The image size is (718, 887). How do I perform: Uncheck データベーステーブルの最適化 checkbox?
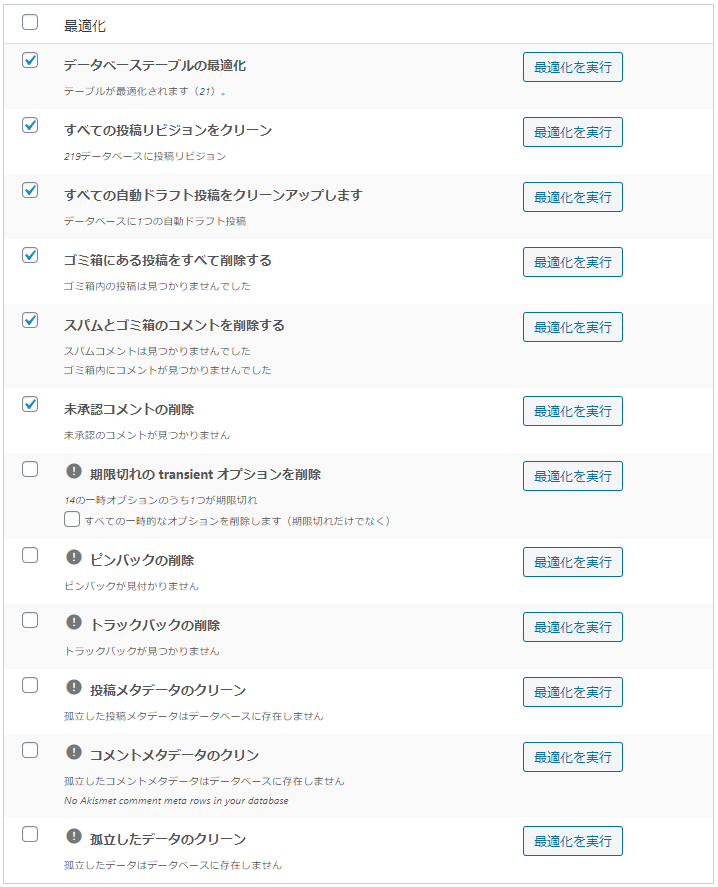pos(30,60)
